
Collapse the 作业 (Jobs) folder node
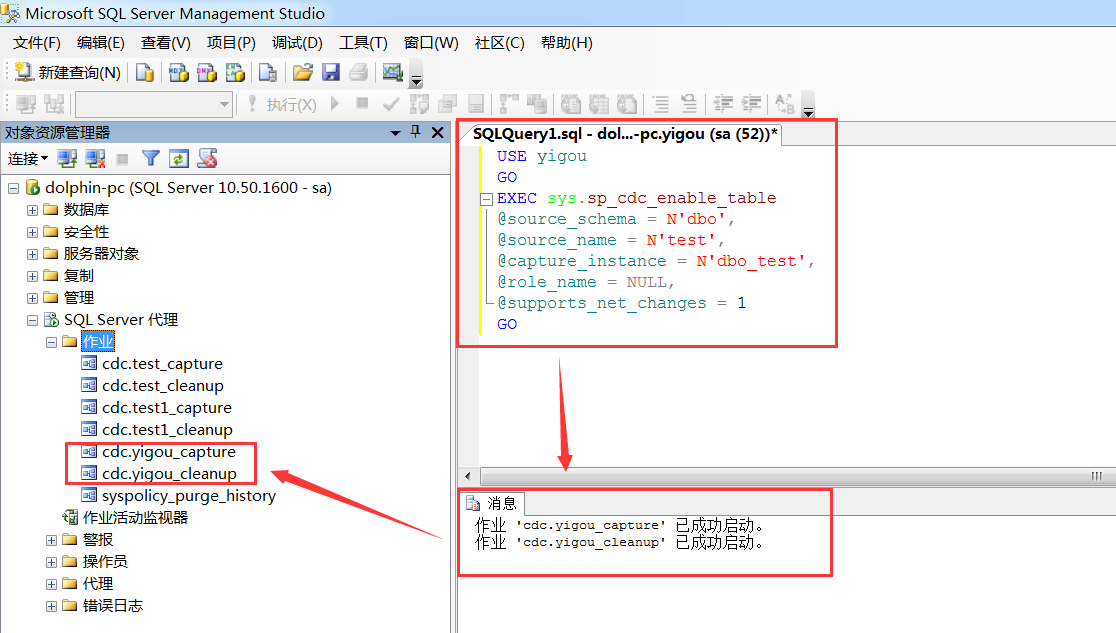pyautogui.click(x=51, y=342)
